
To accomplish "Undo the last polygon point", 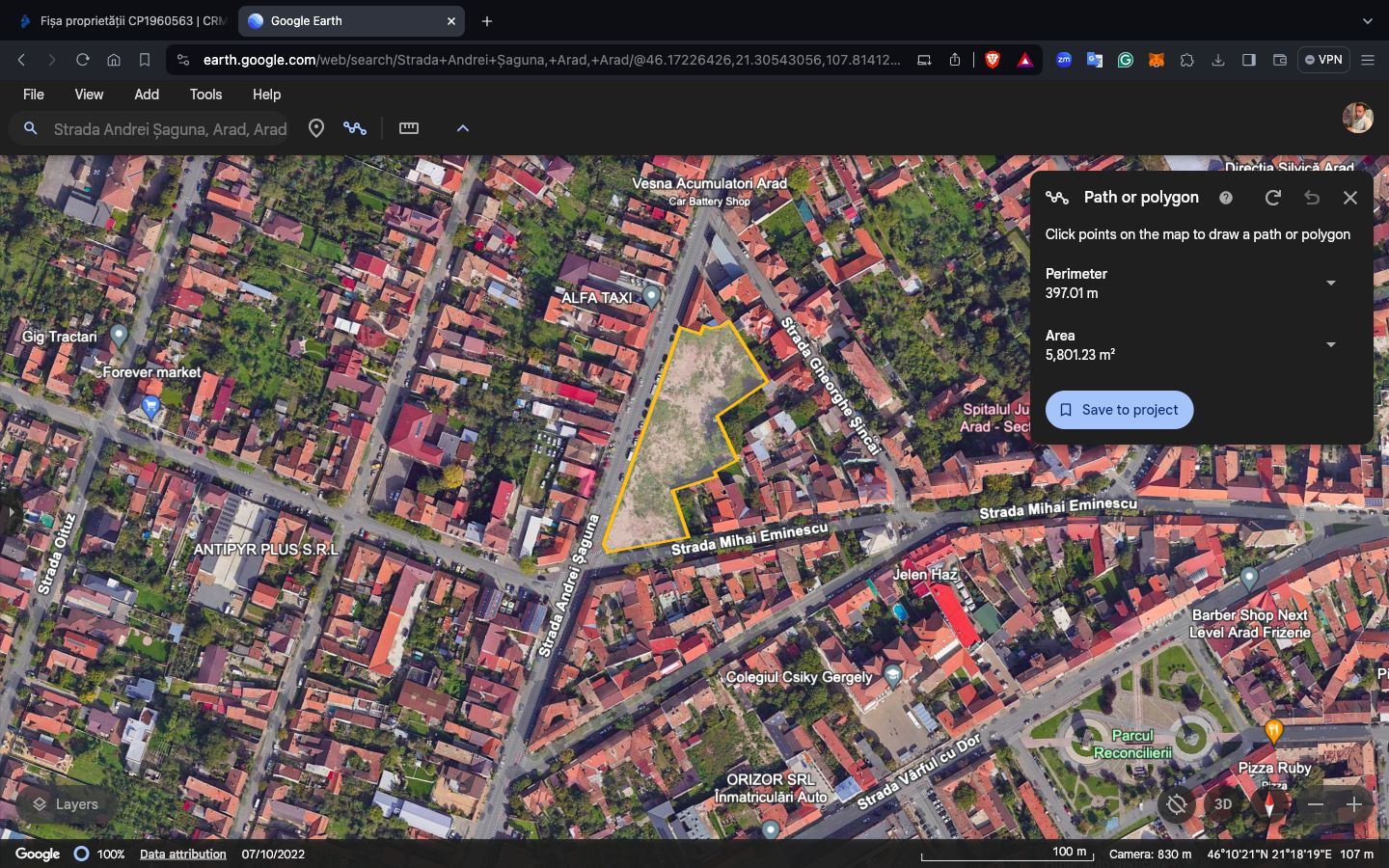I will (x=1311, y=198).
